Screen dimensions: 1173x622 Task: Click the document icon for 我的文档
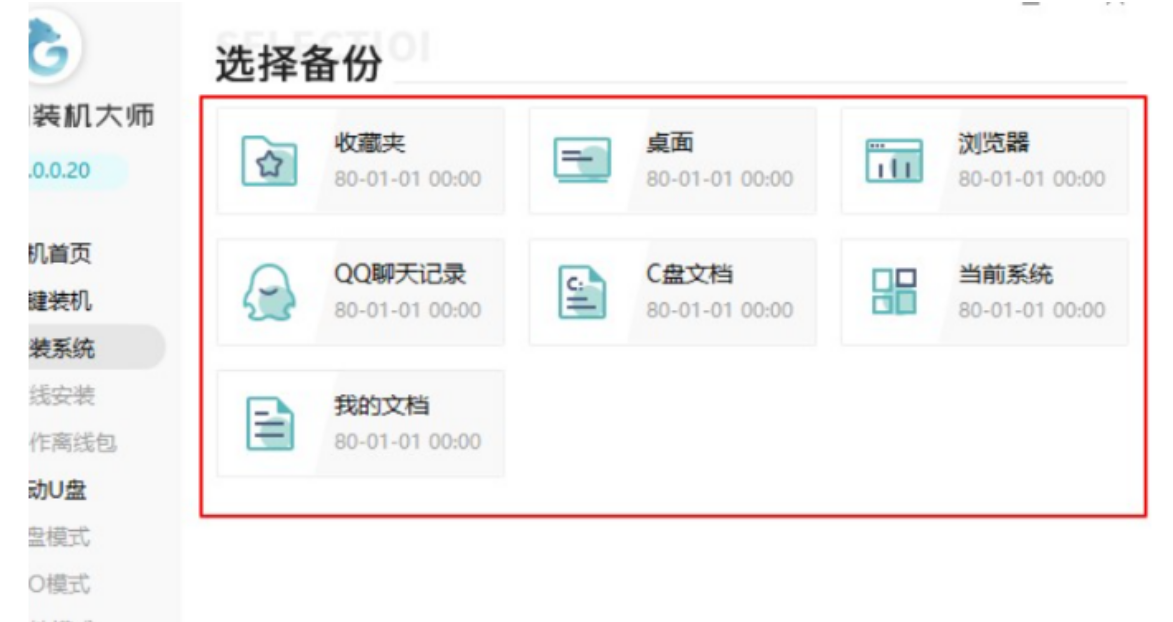[x=270, y=423]
